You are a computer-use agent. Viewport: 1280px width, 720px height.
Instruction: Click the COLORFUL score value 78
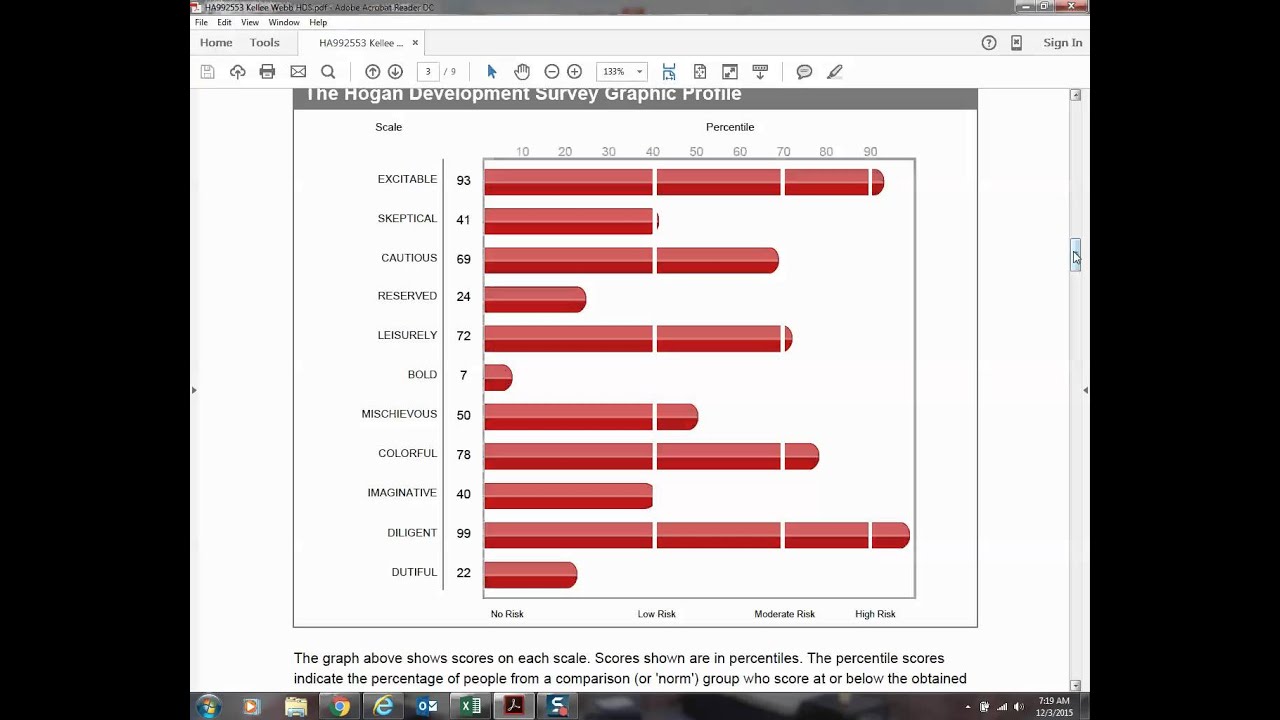pyautogui.click(x=463, y=455)
